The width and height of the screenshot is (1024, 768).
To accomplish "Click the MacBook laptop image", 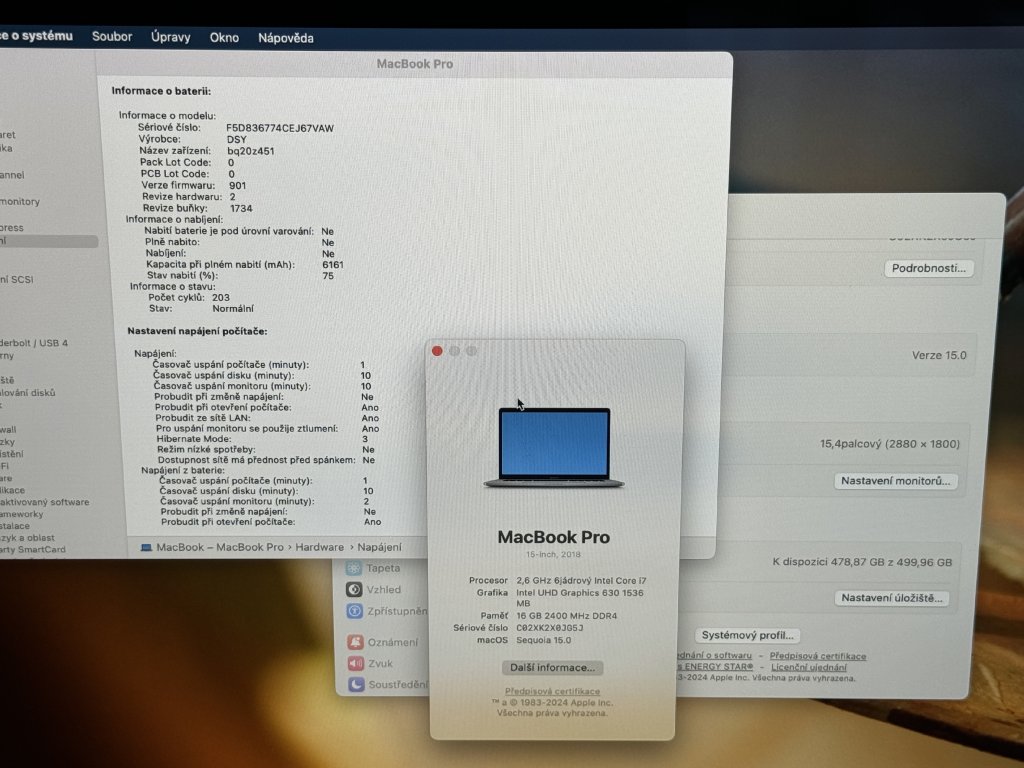I will point(554,447).
